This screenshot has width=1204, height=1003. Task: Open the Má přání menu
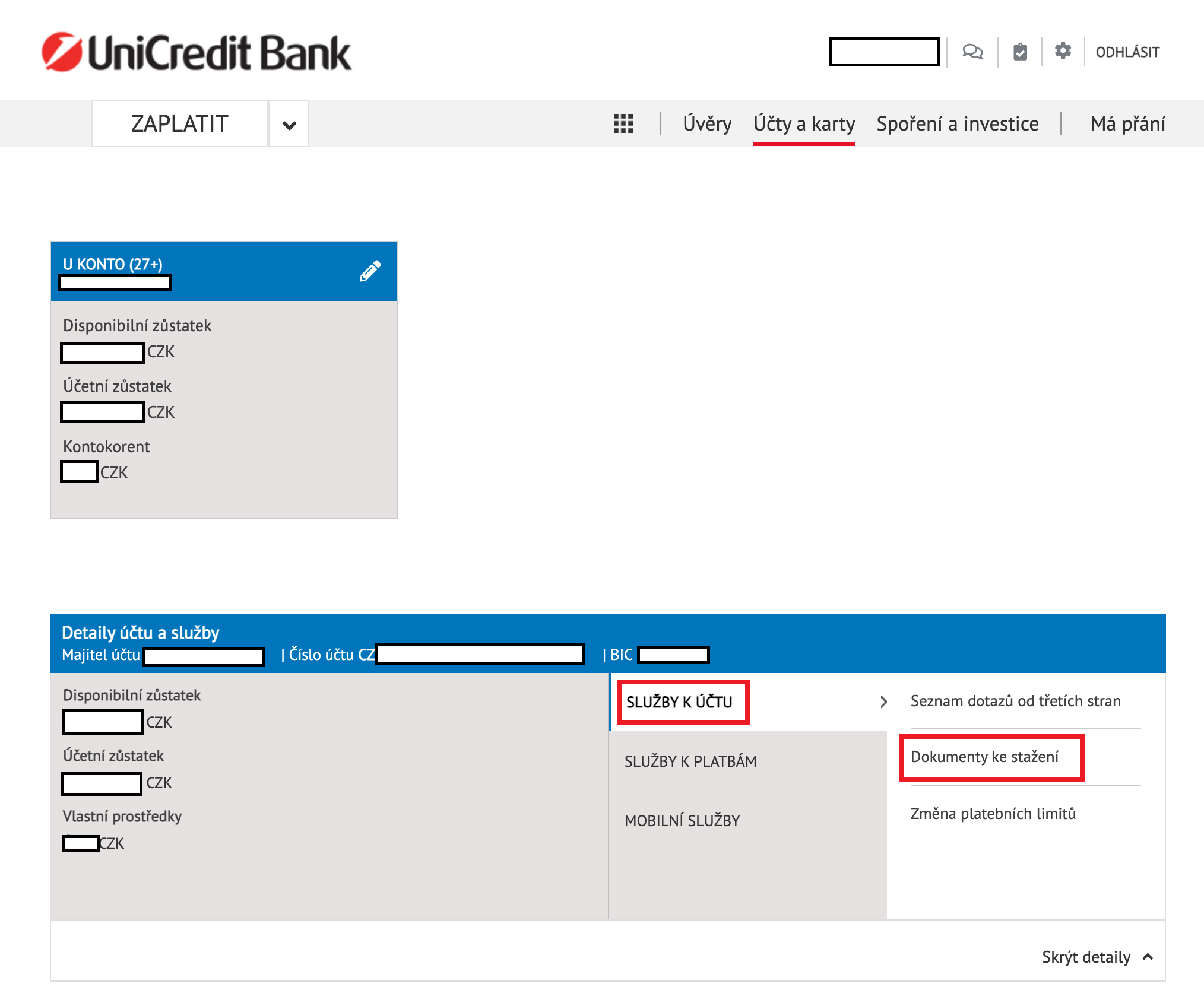pyautogui.click(x=1128, y=123)
